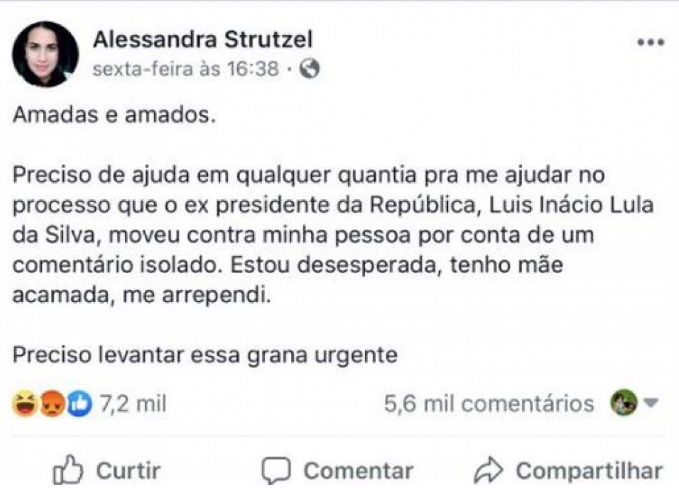Click the 'Amadas e amados.' text line
Image resolution: width=679 pixels, height=493 pixels.
[114, 114]
